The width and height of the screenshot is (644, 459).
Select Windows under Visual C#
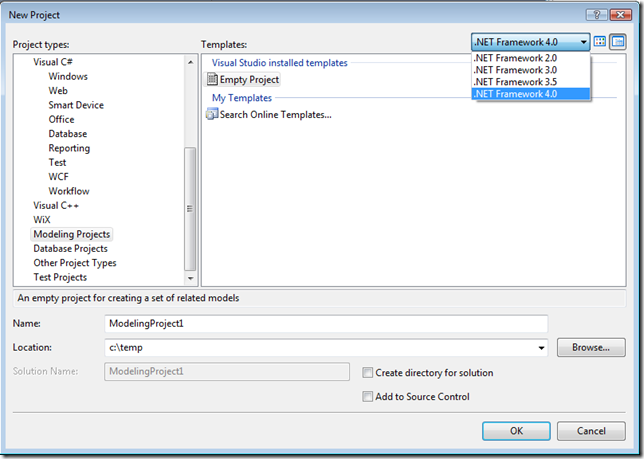click(68, 76)
